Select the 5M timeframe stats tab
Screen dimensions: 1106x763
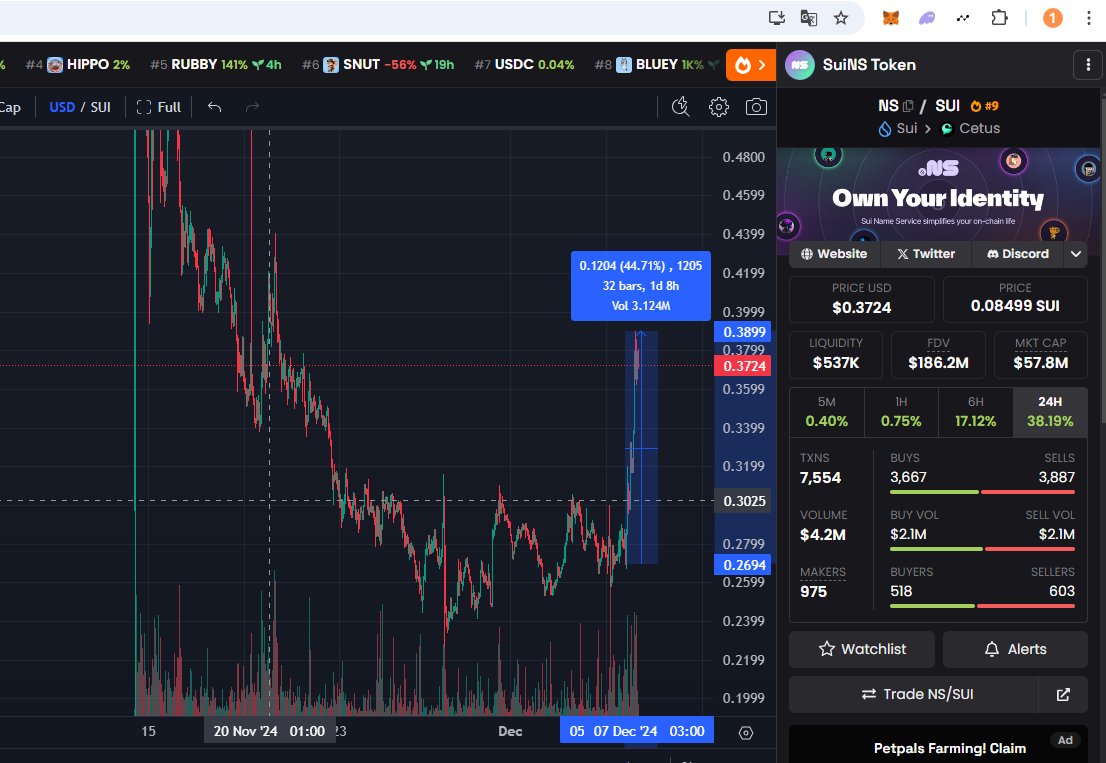coord(827,412)
